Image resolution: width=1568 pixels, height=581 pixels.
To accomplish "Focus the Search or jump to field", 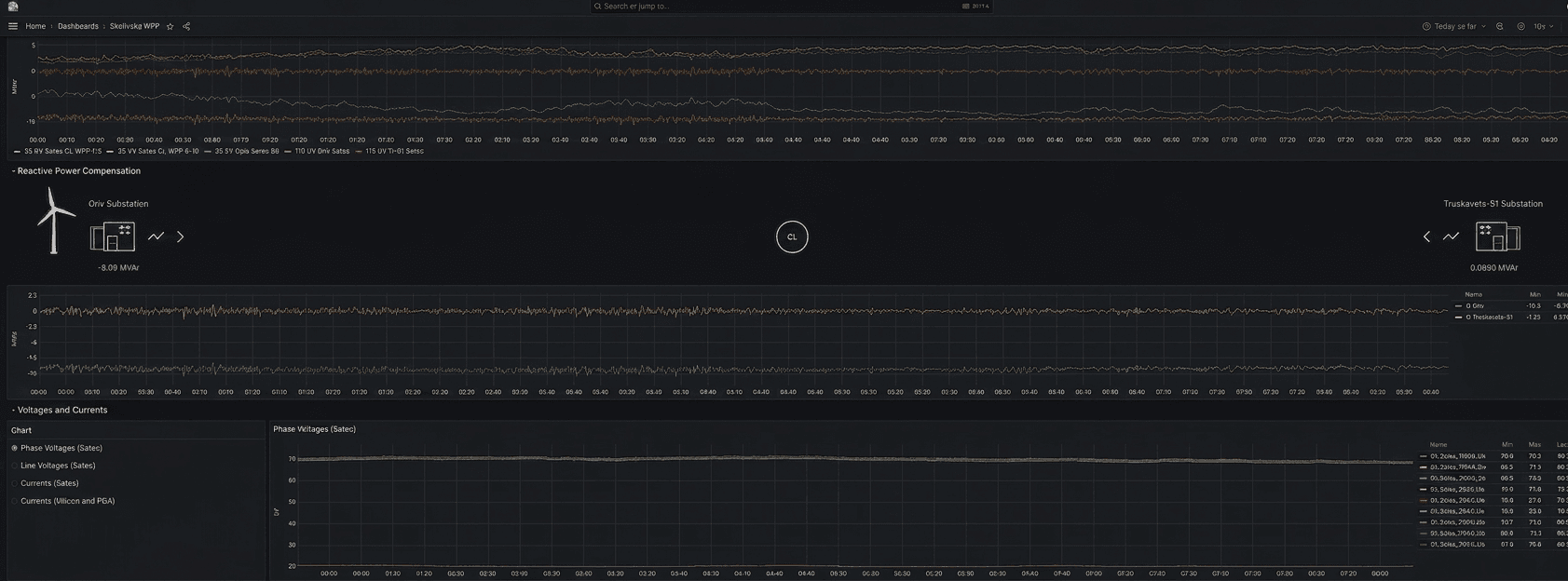I will click(791, 7).
